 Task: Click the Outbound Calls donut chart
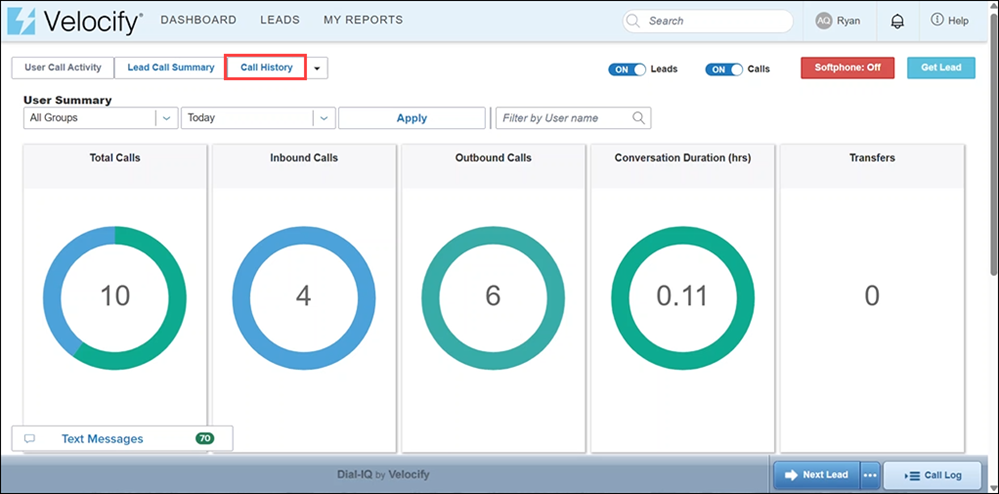tap(493, 298)
